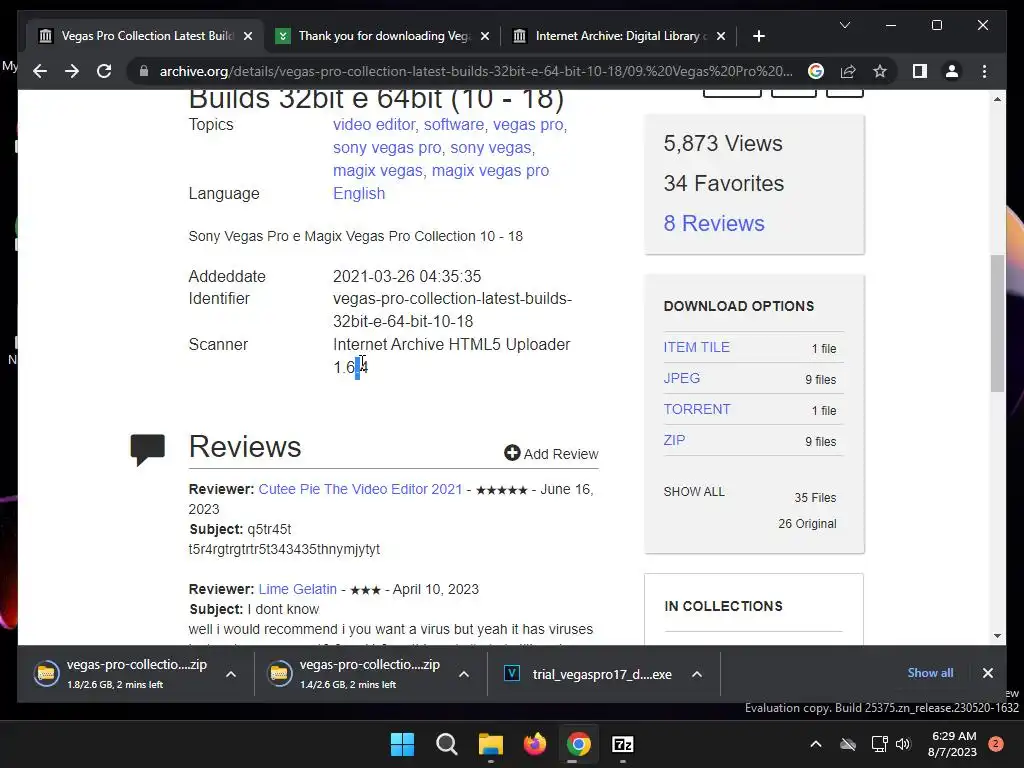Image resolution: width=1024 pixels, height=768 pixels.
Task: Select the Vegas Pro Collection Latest Builds tab
Action: (x=145, y=36)
